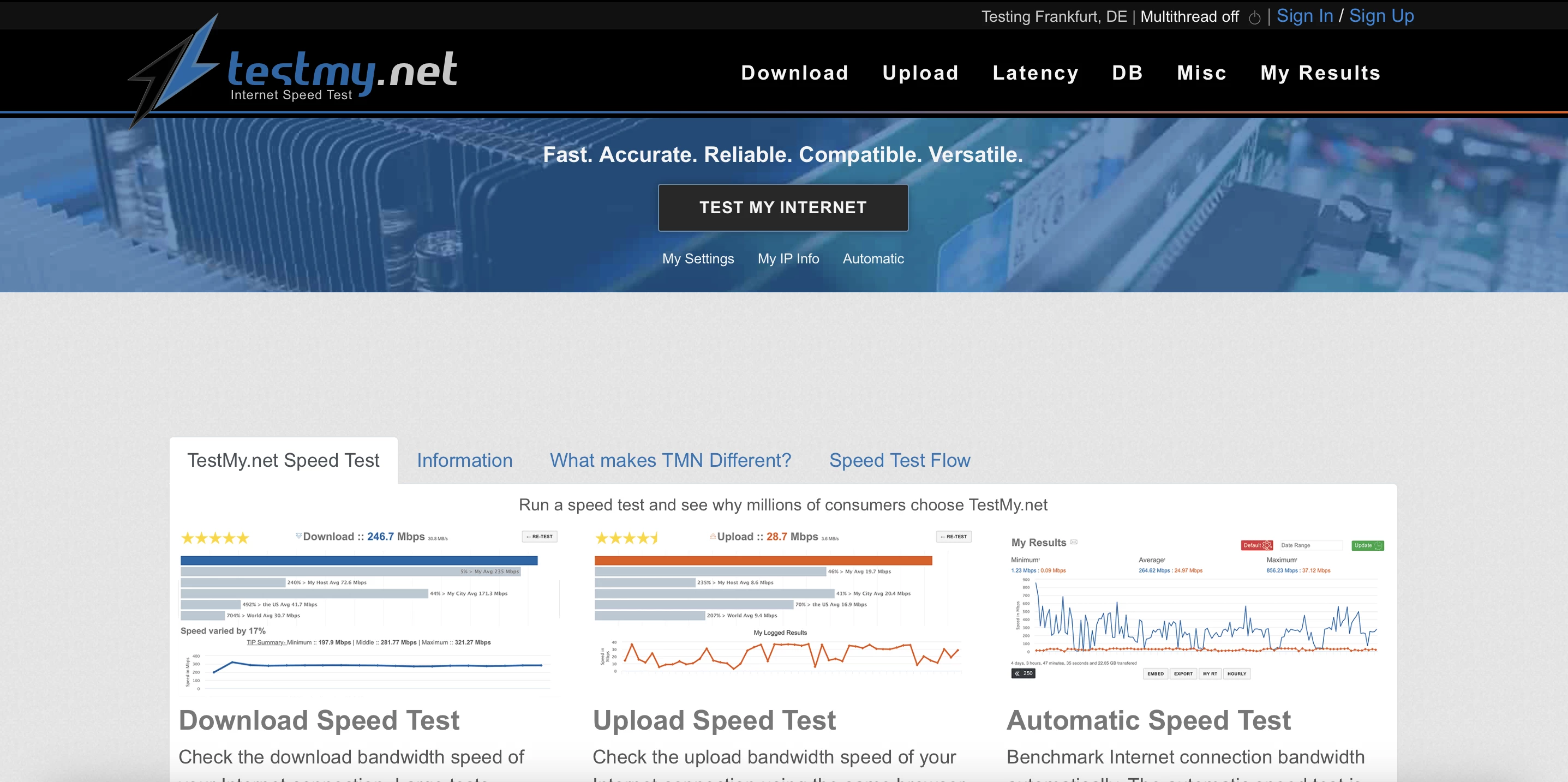Image resolution: width=1568 pixels, height=782 pixels.
Task: Click '235% > My Host Avg 8.6 Mbps' label
Action: pyautogui.click(x=735, y=582)
